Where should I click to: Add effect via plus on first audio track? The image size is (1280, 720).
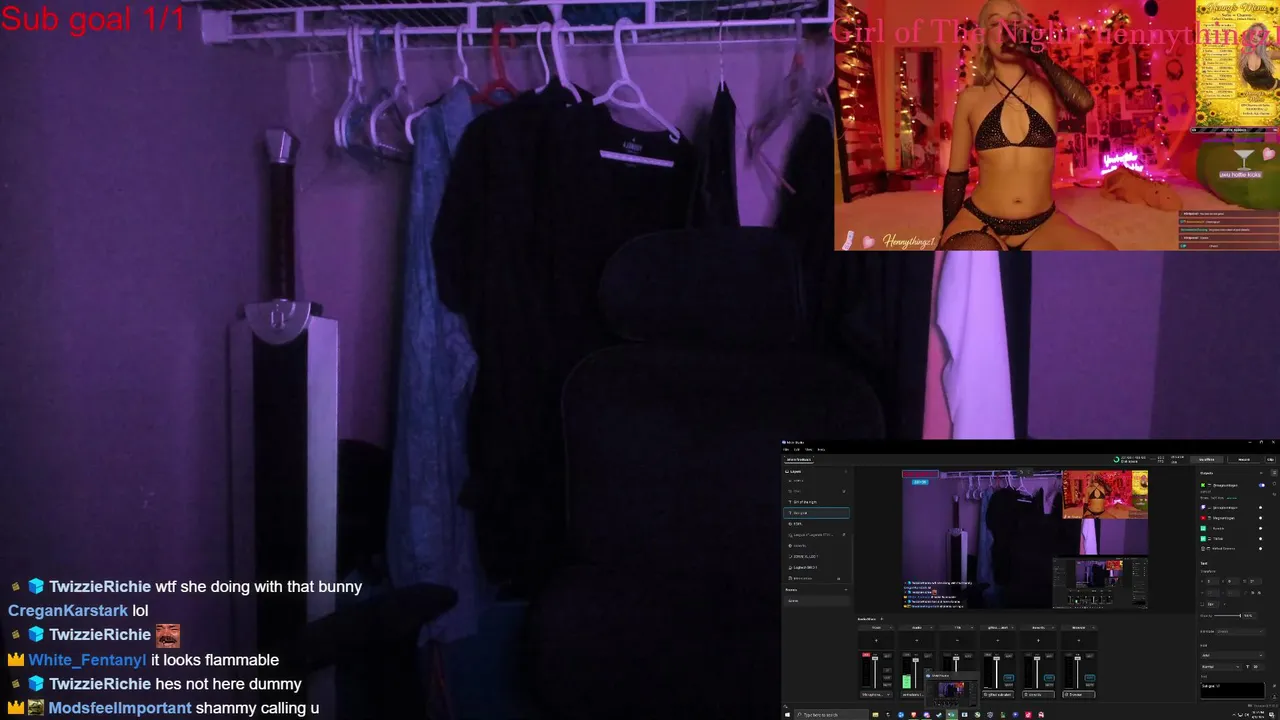click(x=876, y=640)
